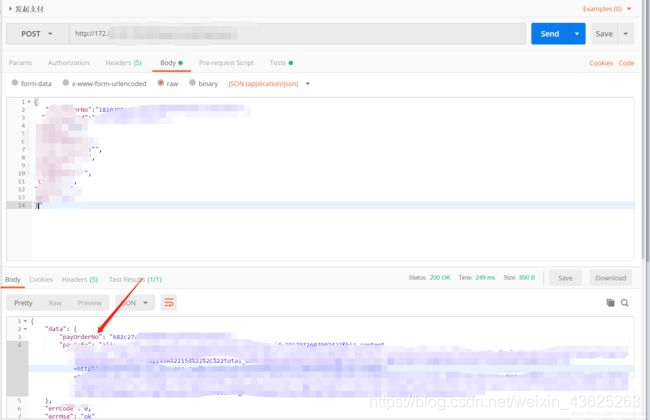The image size is (650, 420).
Task: Select the raw radio button
Action: (160, 83)
